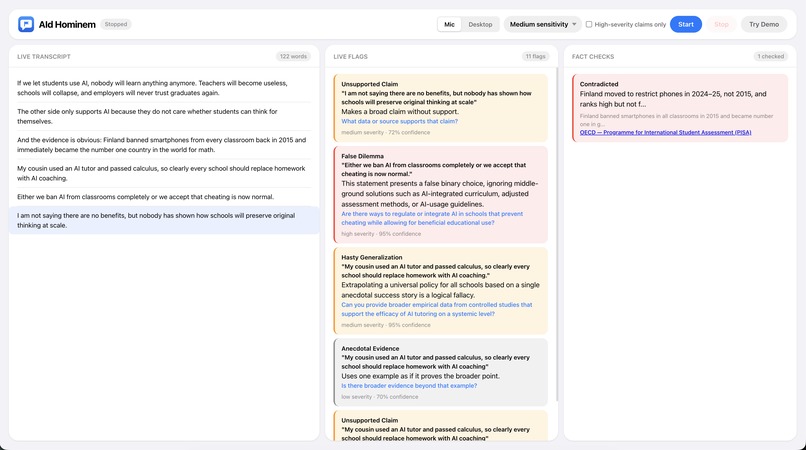Click 'Finland moved to restrict phones in 2024–25' text
Viewport: 806px width, 450px height.
coord(673,99)
